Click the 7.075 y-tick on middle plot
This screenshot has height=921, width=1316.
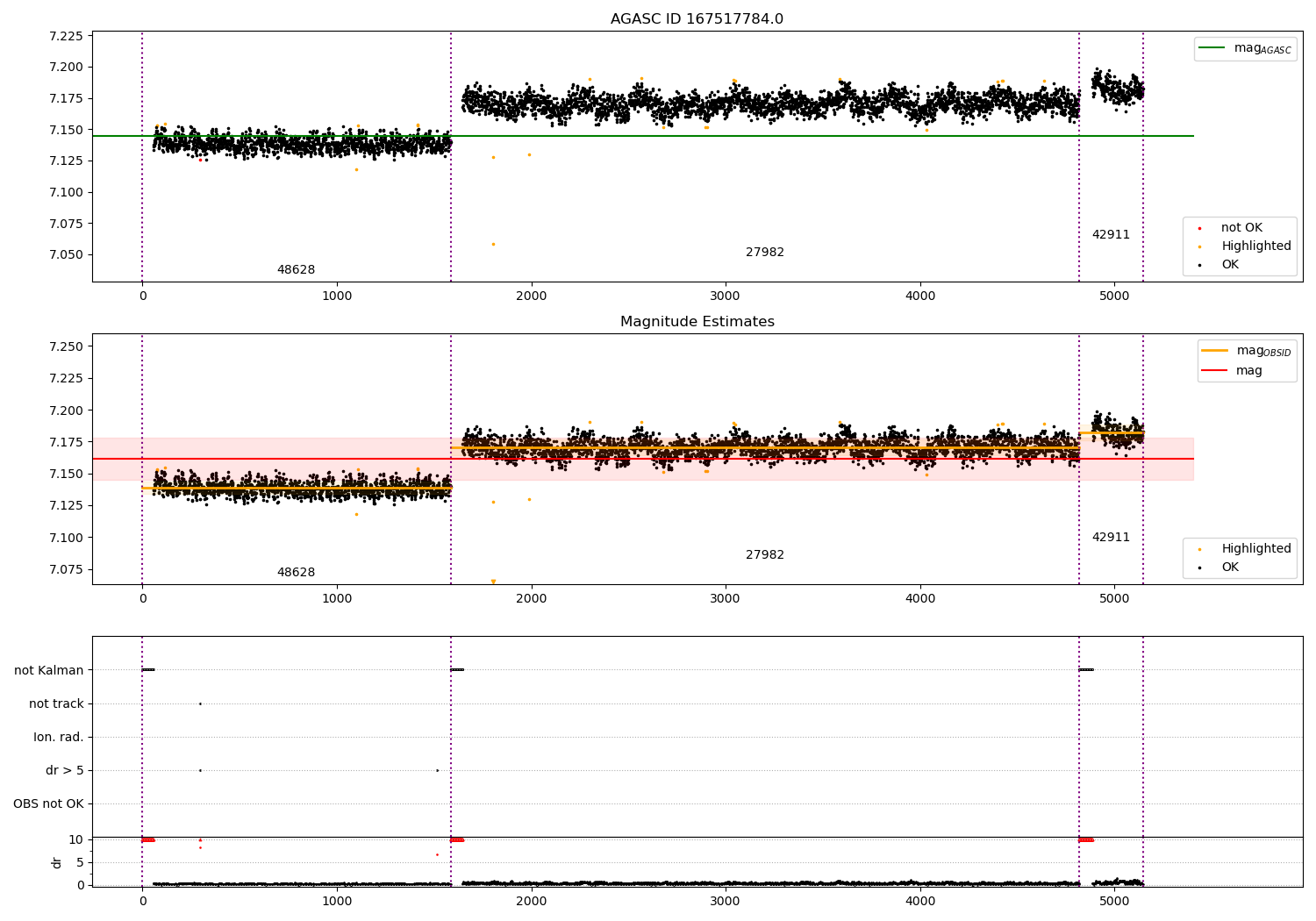click(x=66, y=570)
